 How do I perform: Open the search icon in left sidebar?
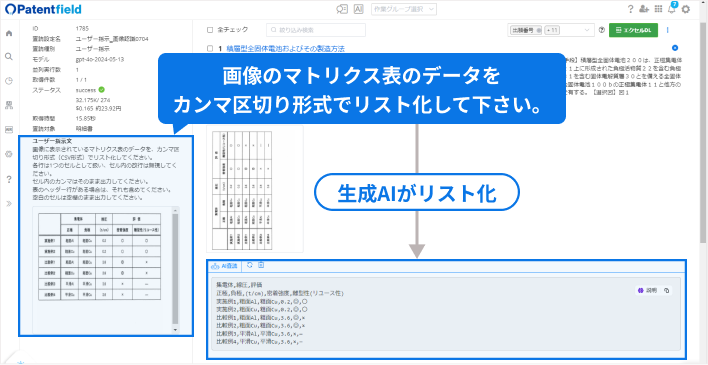coord(9,56)
